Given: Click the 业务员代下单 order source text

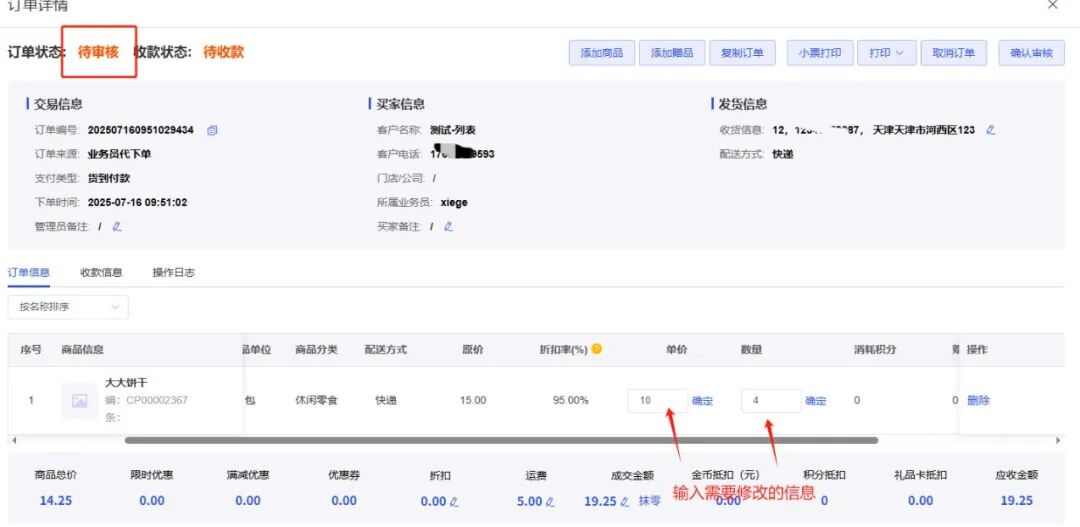Looking at the screenshot, I should click(120, 154).
